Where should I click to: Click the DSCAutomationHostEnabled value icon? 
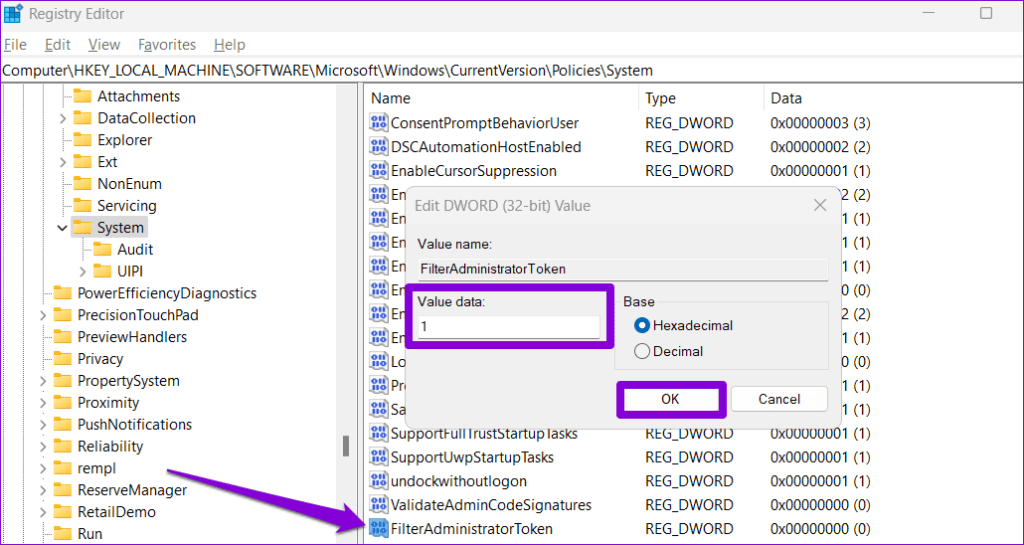378,147
